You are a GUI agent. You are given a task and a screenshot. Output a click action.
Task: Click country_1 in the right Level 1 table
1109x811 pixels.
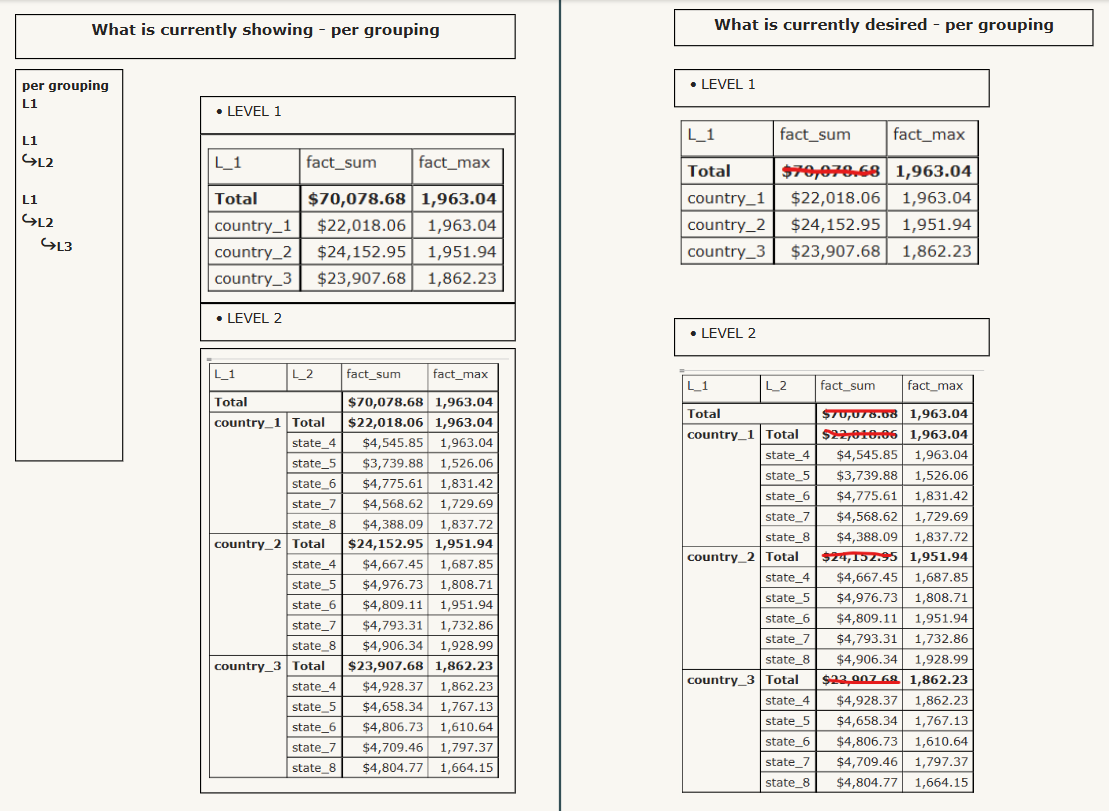[x=726, y=198]
